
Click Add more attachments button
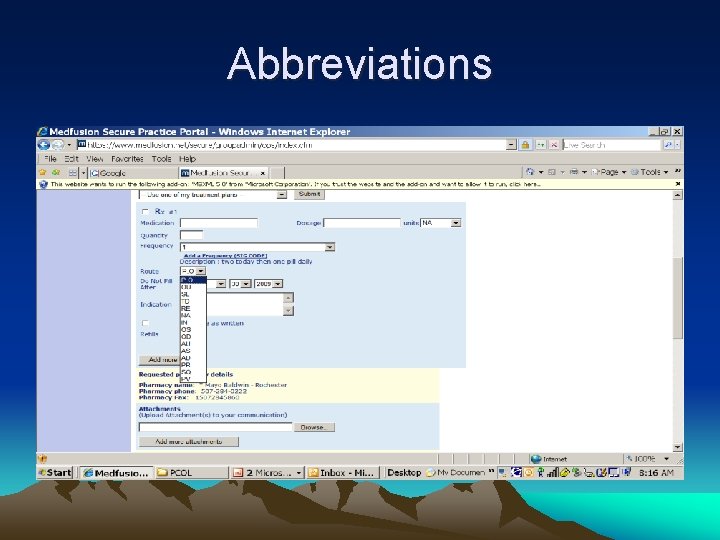tap(189, 442)
